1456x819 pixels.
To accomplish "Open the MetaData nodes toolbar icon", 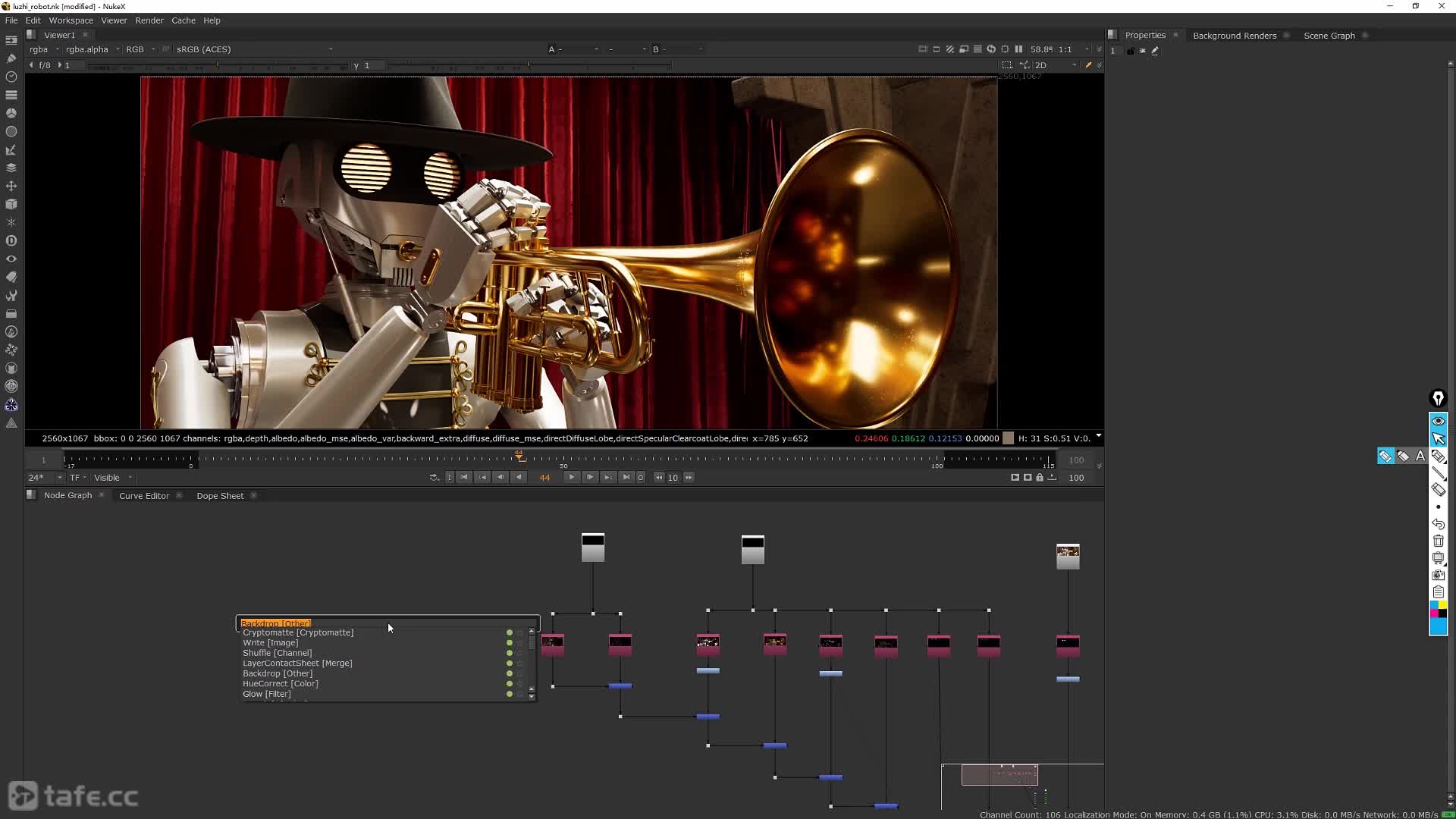I will pos(11,277).
